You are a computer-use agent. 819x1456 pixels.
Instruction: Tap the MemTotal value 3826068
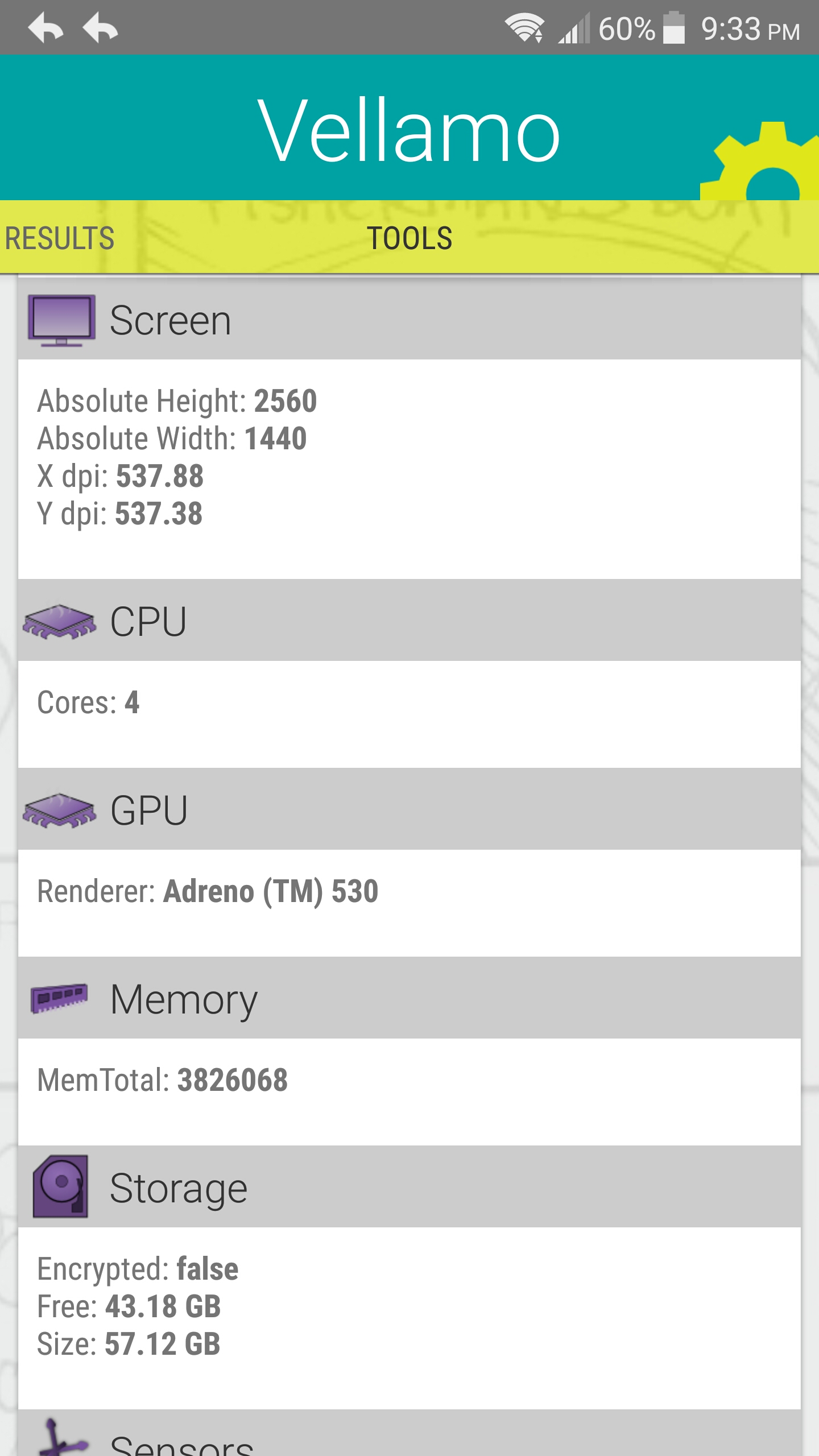pos(232,1080)
